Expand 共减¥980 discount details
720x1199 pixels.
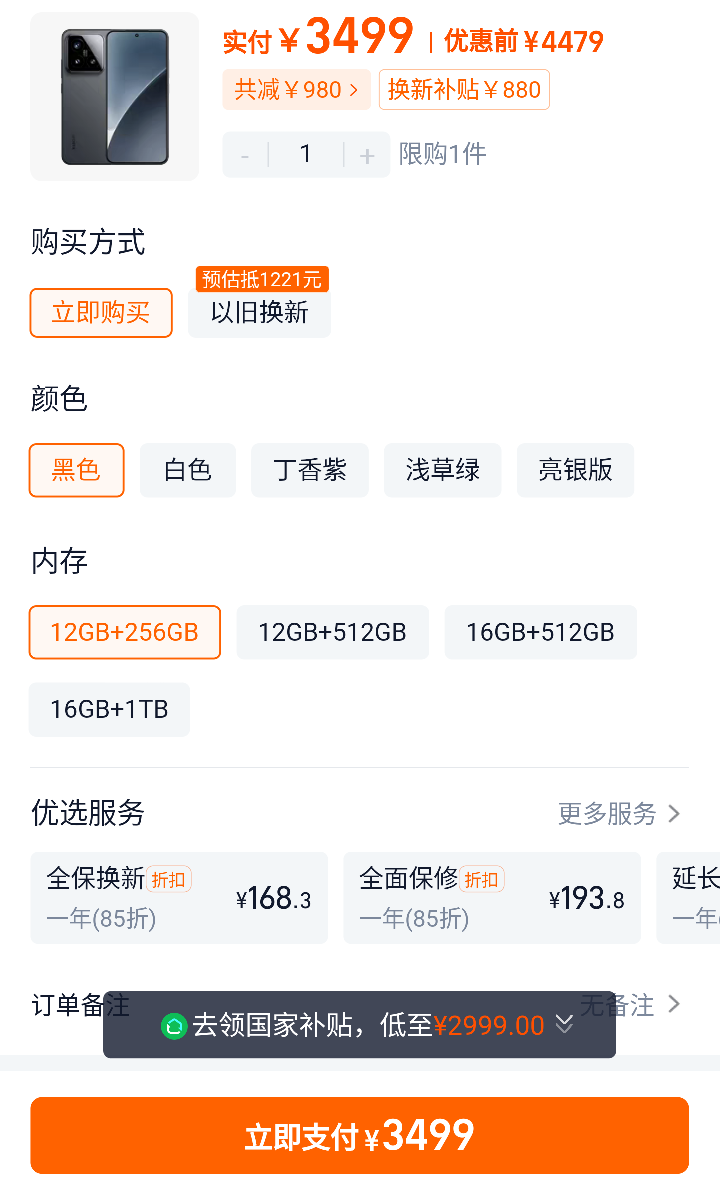pyautogui.click(x=297, y=89)
